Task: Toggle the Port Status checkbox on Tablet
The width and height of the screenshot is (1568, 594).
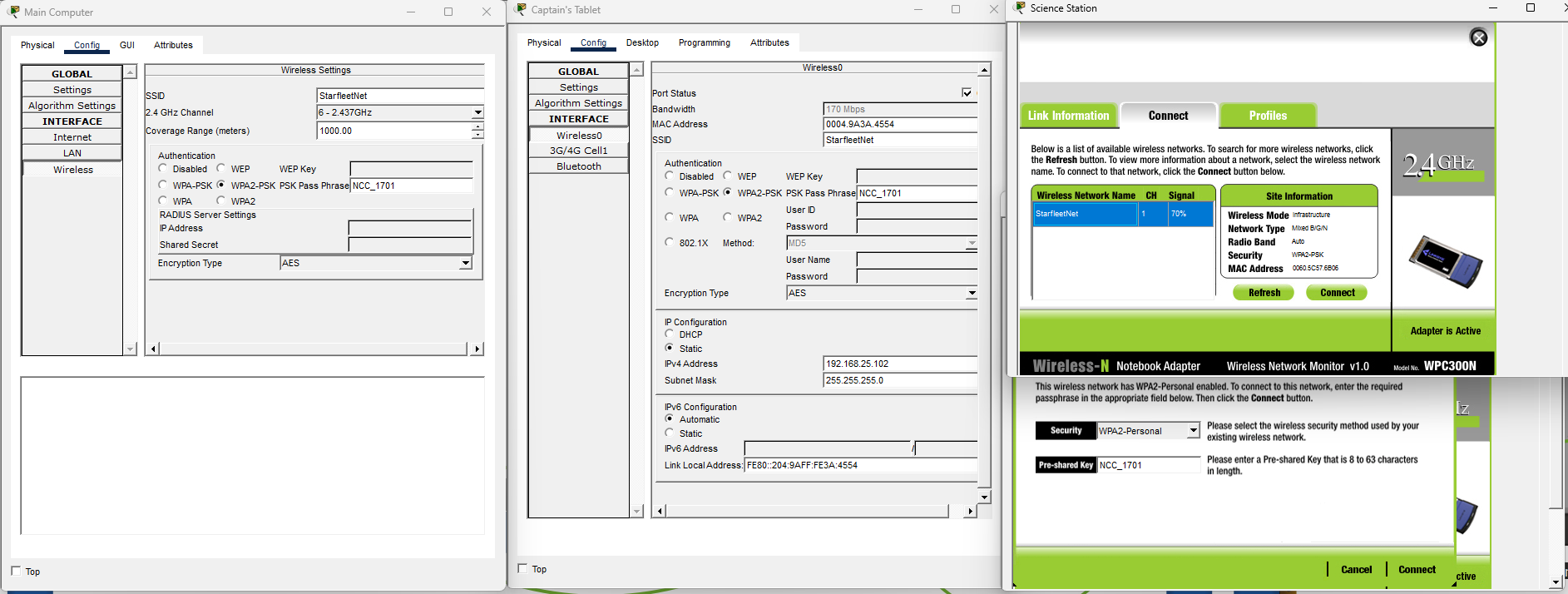Action: point(967,92)
